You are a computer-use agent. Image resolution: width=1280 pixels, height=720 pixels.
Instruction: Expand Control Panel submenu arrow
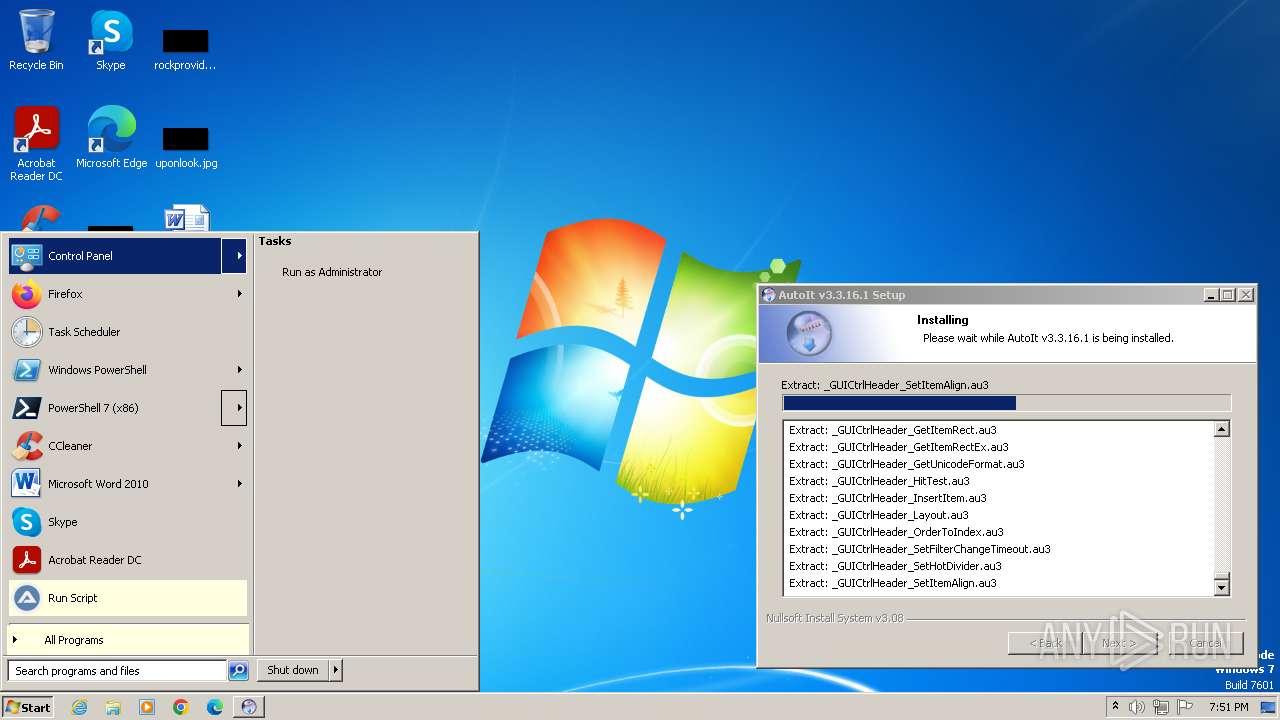234,256
